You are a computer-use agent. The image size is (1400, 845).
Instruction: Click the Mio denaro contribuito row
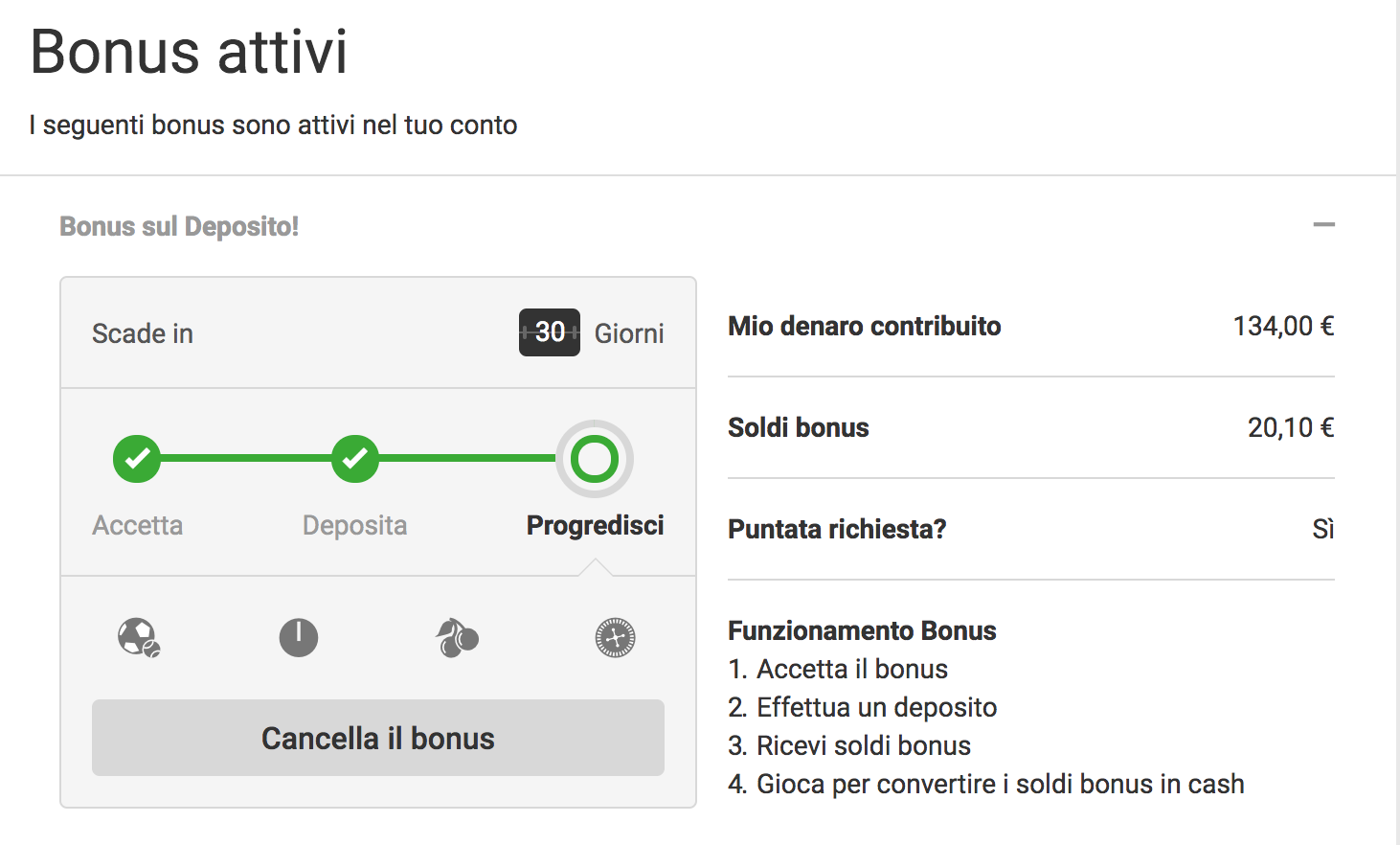tap(1031, 327)
